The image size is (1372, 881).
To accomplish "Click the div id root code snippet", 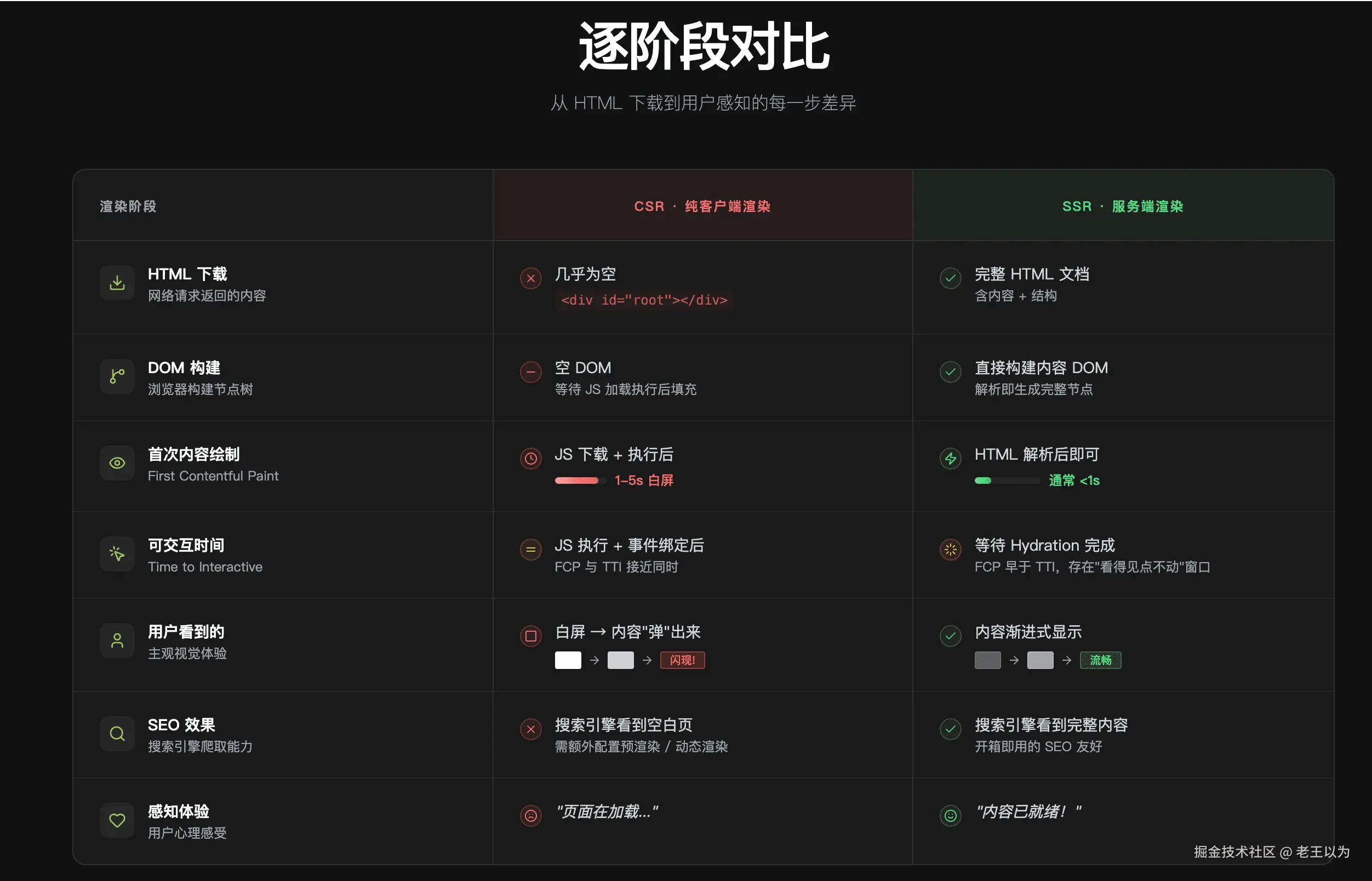I will tap(644, 300).
